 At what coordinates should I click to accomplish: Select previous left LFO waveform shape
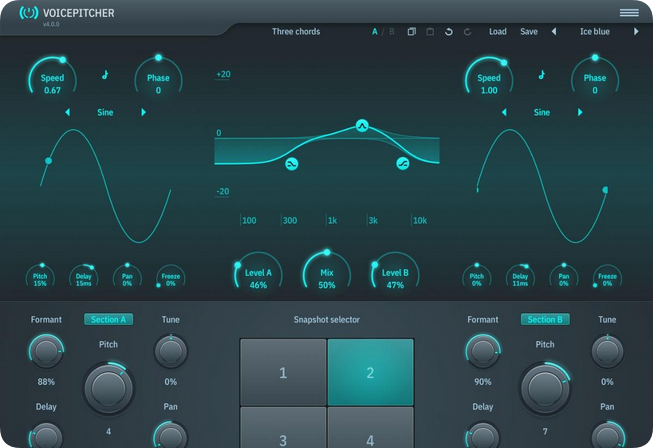[67, 112]
